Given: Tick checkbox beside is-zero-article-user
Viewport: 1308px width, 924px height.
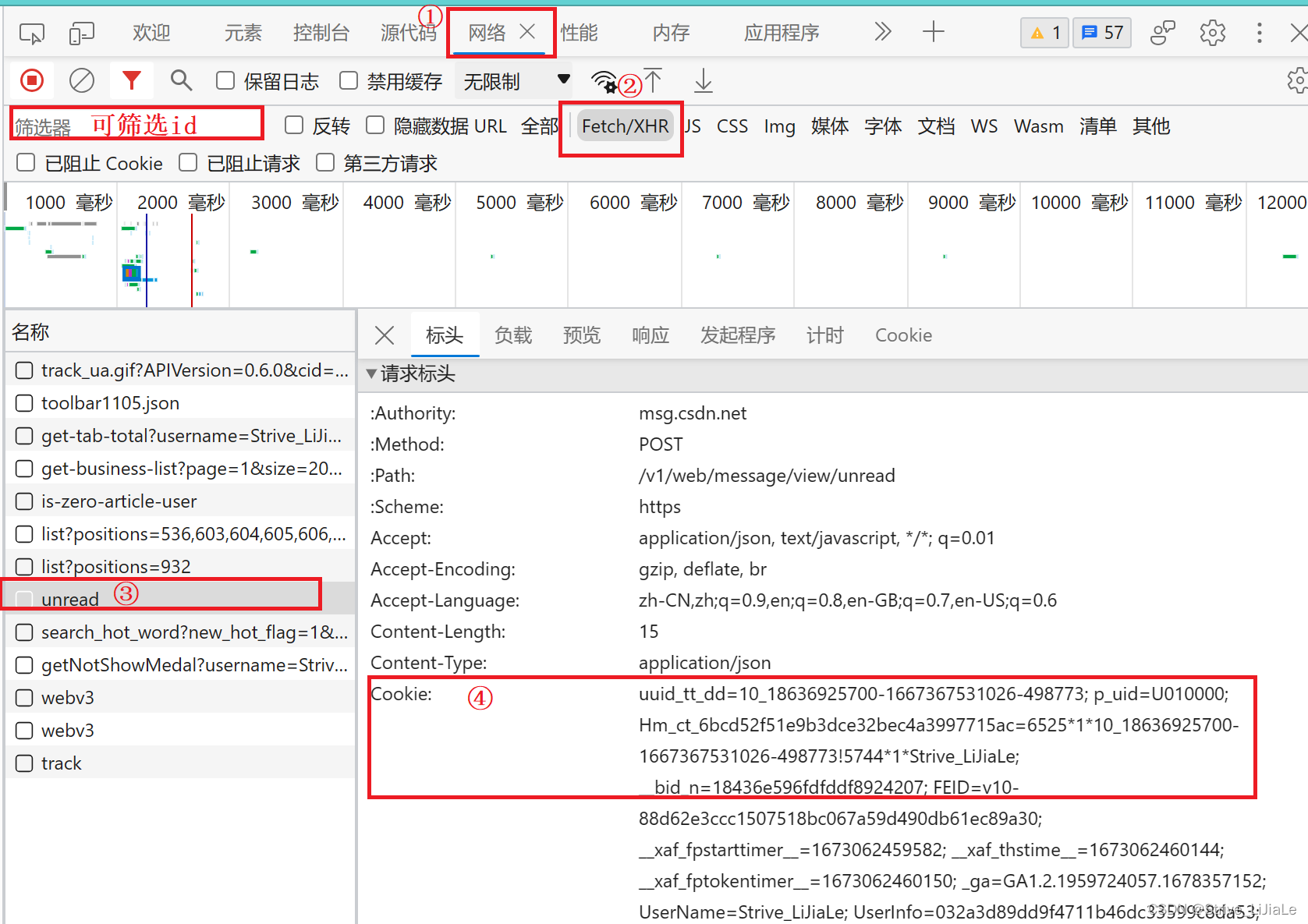Looking at the screenshot, I should point(24,501).
